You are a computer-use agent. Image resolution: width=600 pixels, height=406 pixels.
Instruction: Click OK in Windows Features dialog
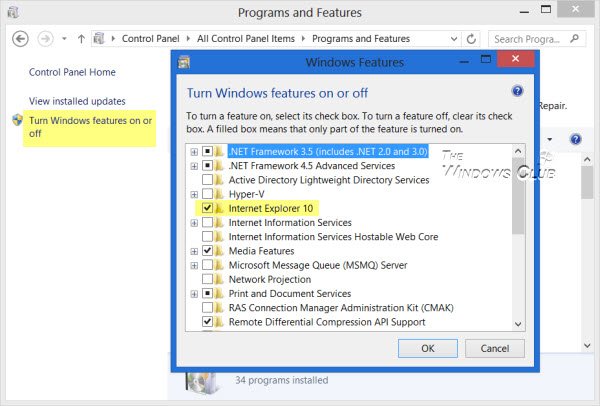pos(428,348)
